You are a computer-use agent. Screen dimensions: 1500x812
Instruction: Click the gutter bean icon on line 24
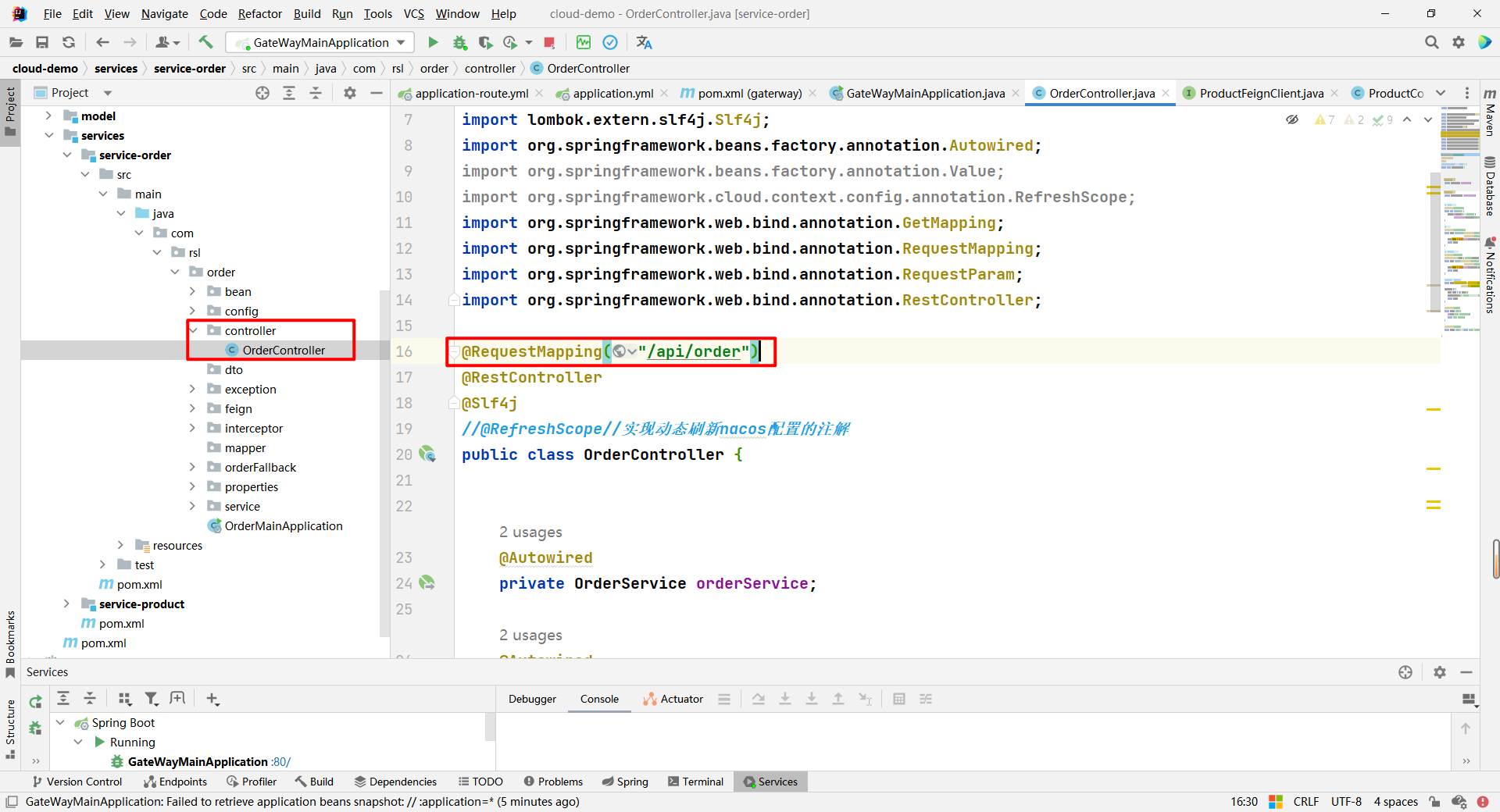[x=427, y=582]
